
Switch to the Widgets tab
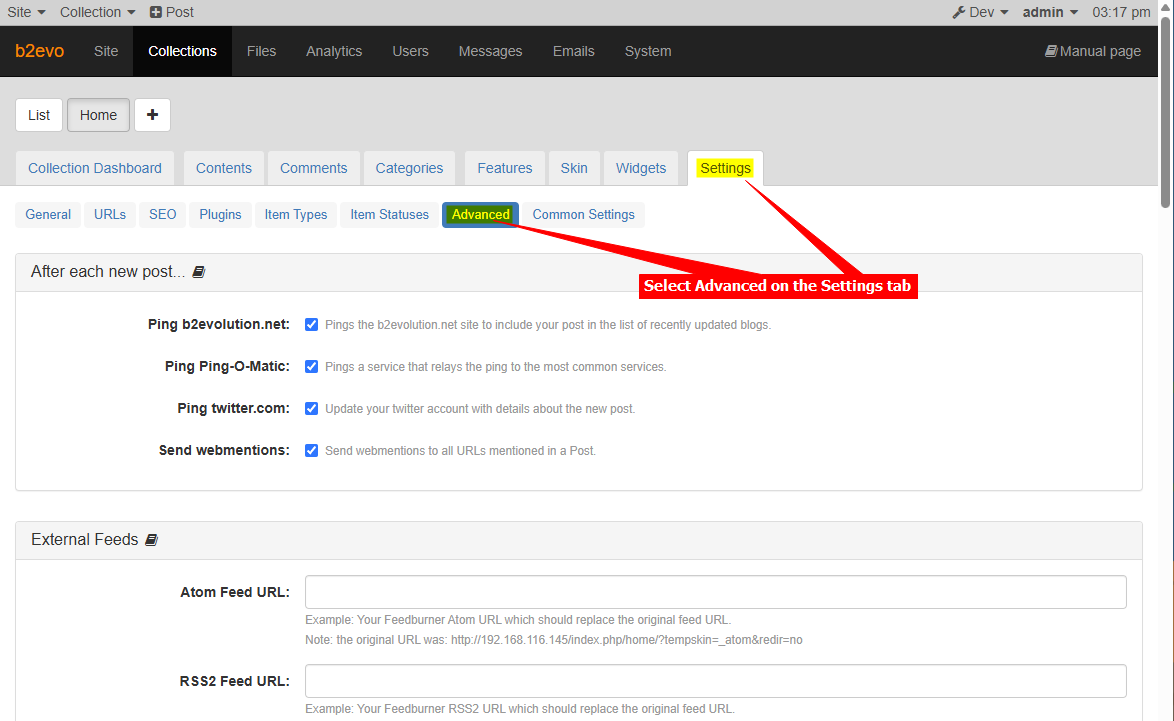641,168
